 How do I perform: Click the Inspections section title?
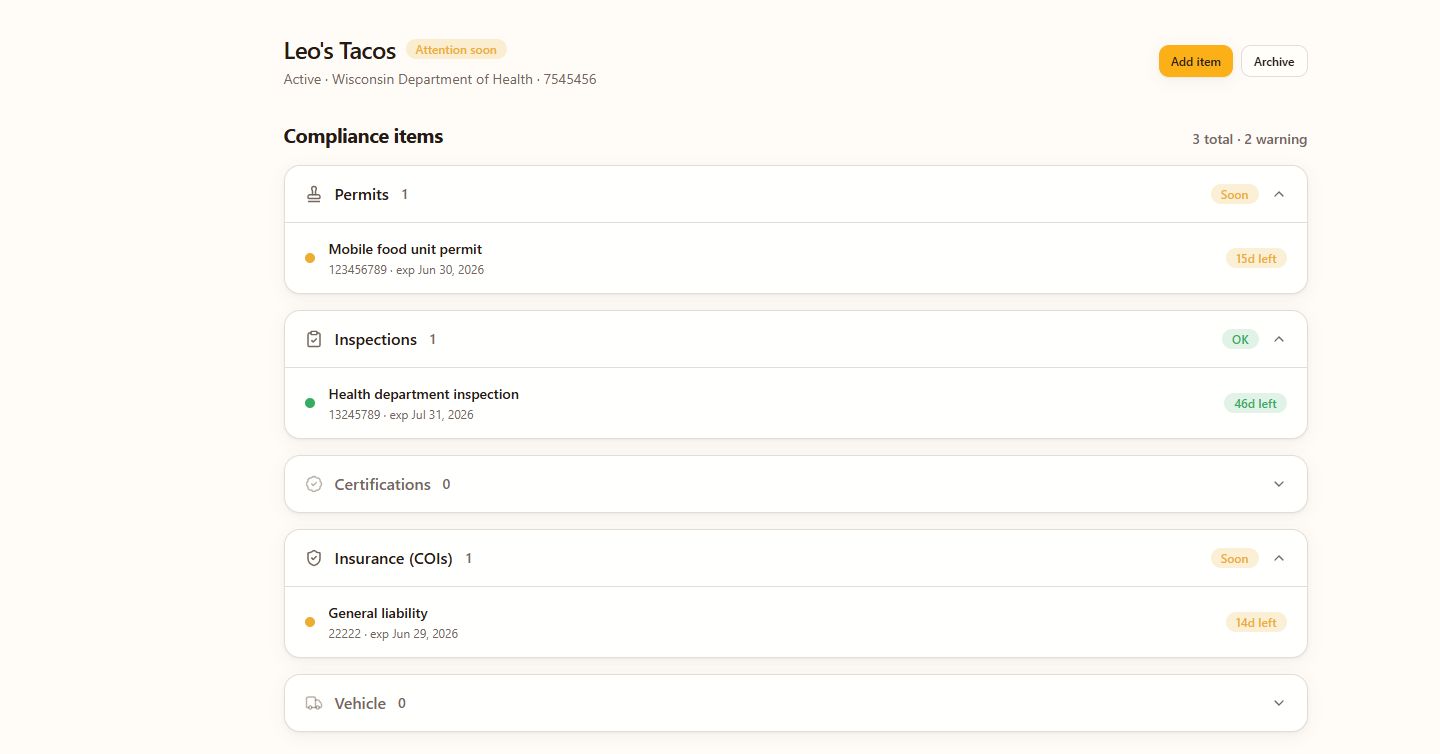click(x=376, y=340)
